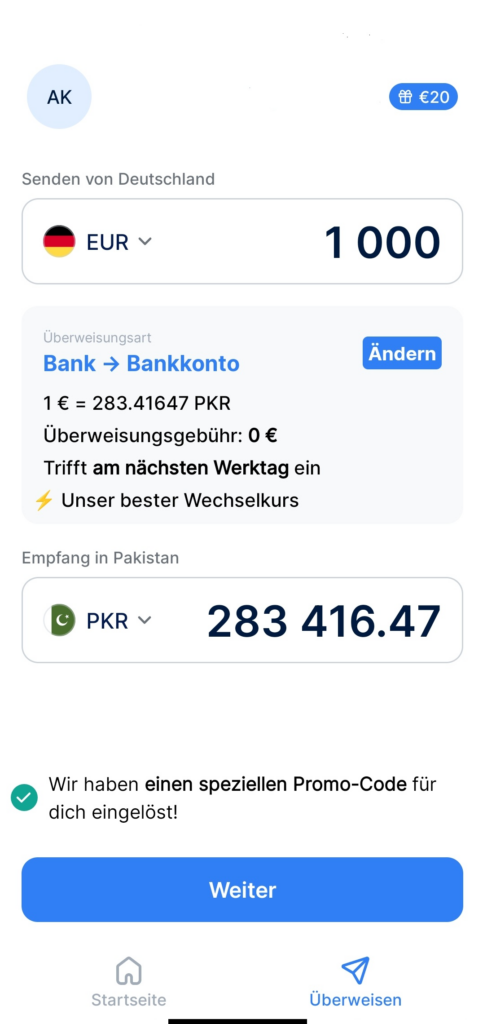Expand the PKR currency dropdown chevron
Screen dimensions: 496x1024
tap(145, 620)
